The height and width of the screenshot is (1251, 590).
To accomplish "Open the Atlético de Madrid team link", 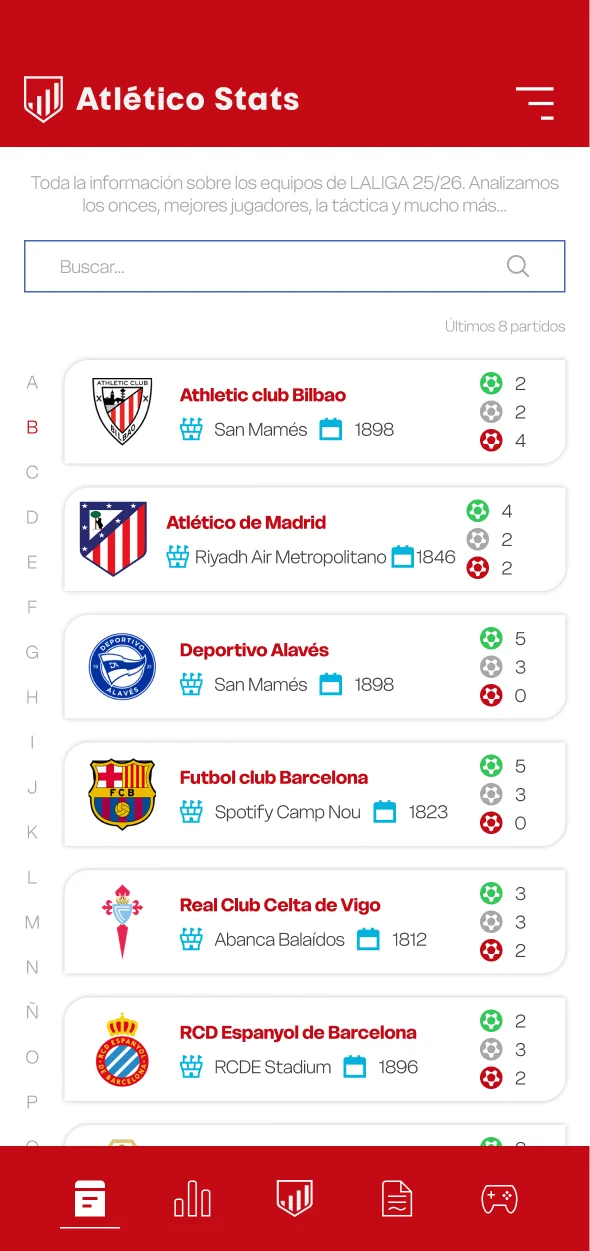I will (246, 522).
